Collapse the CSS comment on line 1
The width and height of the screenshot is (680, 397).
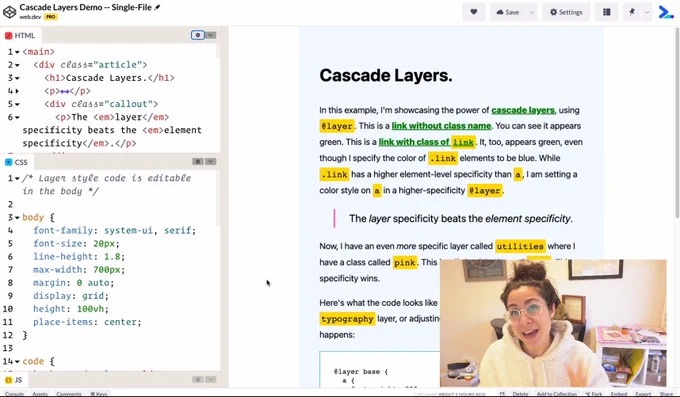pyautogui.click(x=17, y=178)
